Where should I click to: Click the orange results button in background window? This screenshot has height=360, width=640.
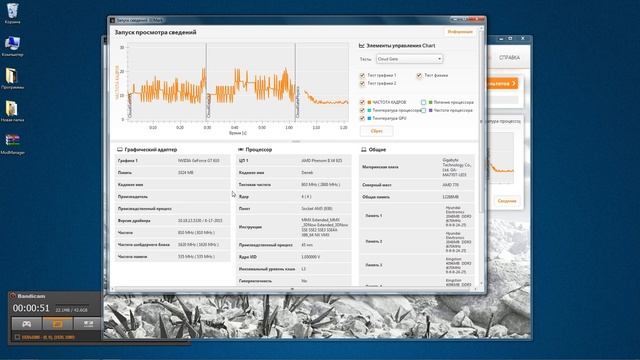[502, 84]
